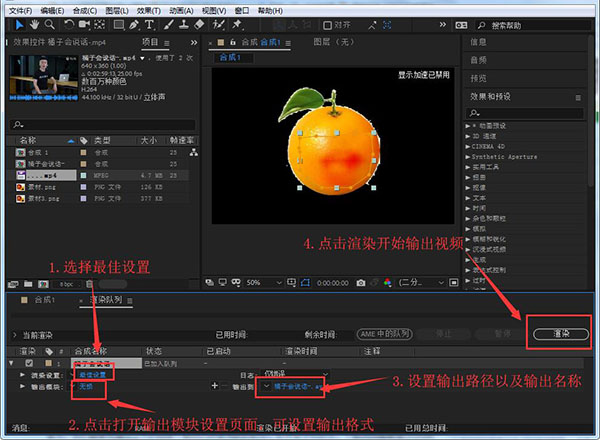Create new composition from project panel

pos(43,284)
